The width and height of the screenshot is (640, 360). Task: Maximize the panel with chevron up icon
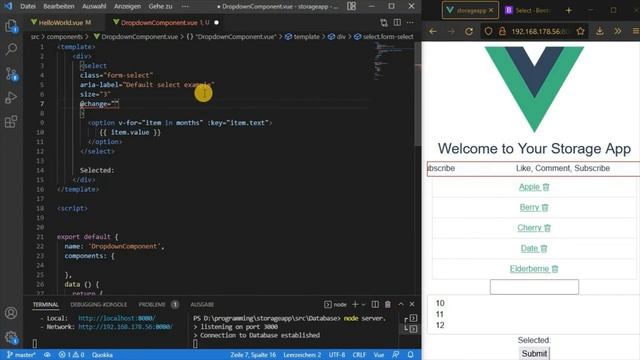401,304
